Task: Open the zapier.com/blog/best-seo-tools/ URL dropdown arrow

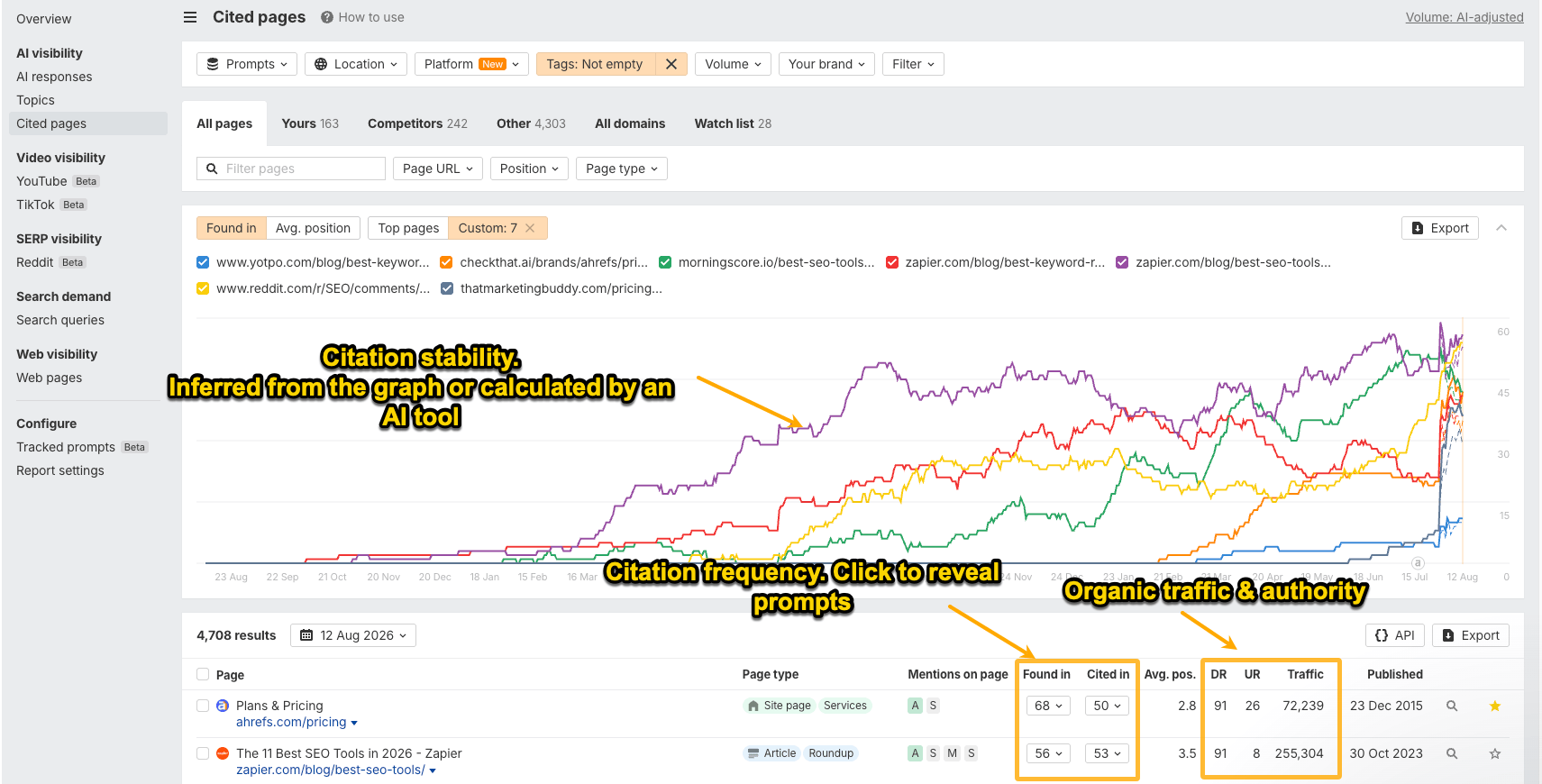Action: coord(433,770)
